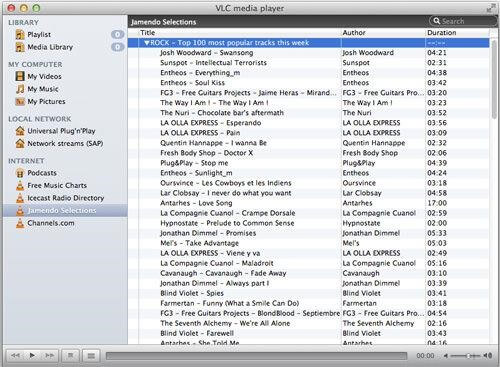Skip to previous track
The height and width of the screenshot is (367, 500).
coord(15,355)
